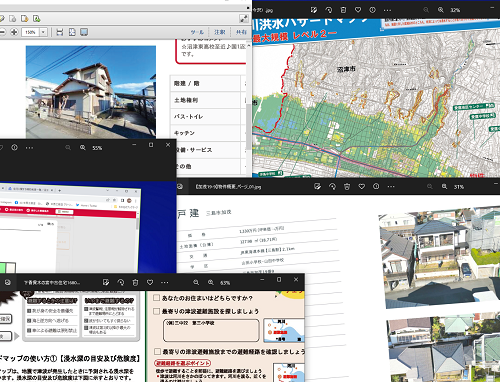This screenshot has width=500, height=382.
Task: Click the キッチン table row
Action: point(208,133)
